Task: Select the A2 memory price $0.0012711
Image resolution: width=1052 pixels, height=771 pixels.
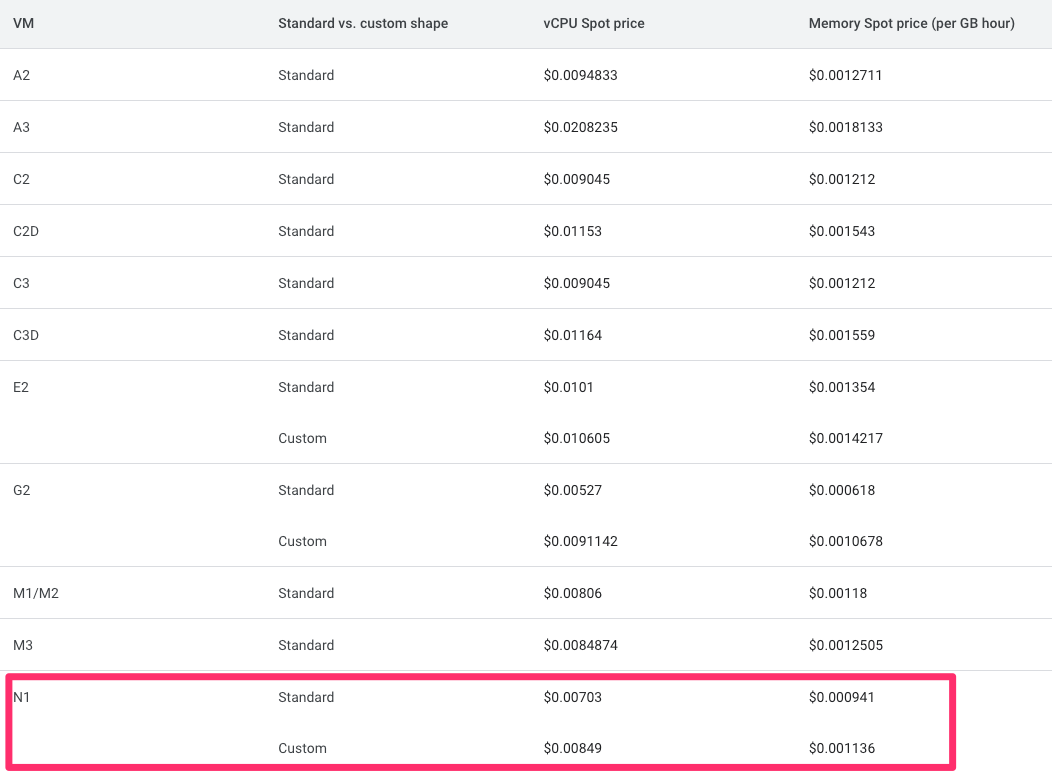Action: pyautogui.click(x=845, y=75)
